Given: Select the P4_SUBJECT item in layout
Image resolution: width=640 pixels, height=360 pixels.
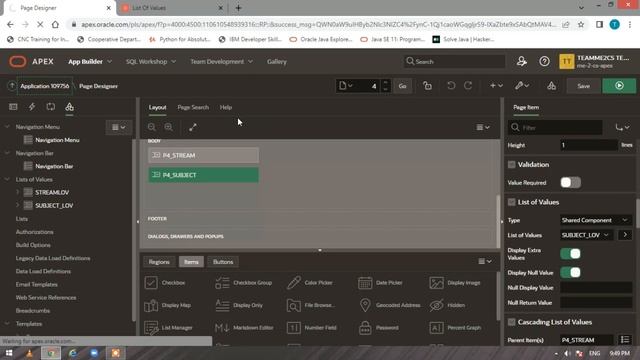Looking at the screenshot, I should point(203,175).
